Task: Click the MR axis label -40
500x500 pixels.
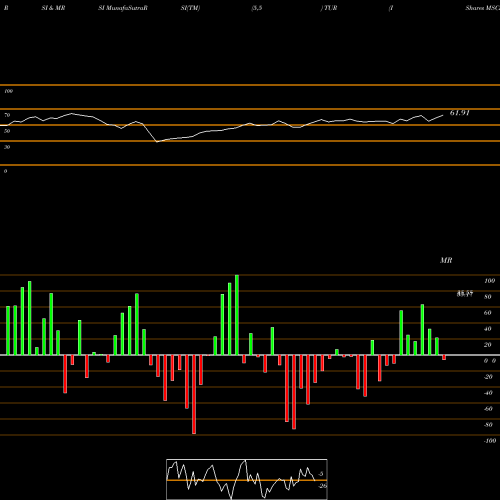Action: tap(488, 393)
